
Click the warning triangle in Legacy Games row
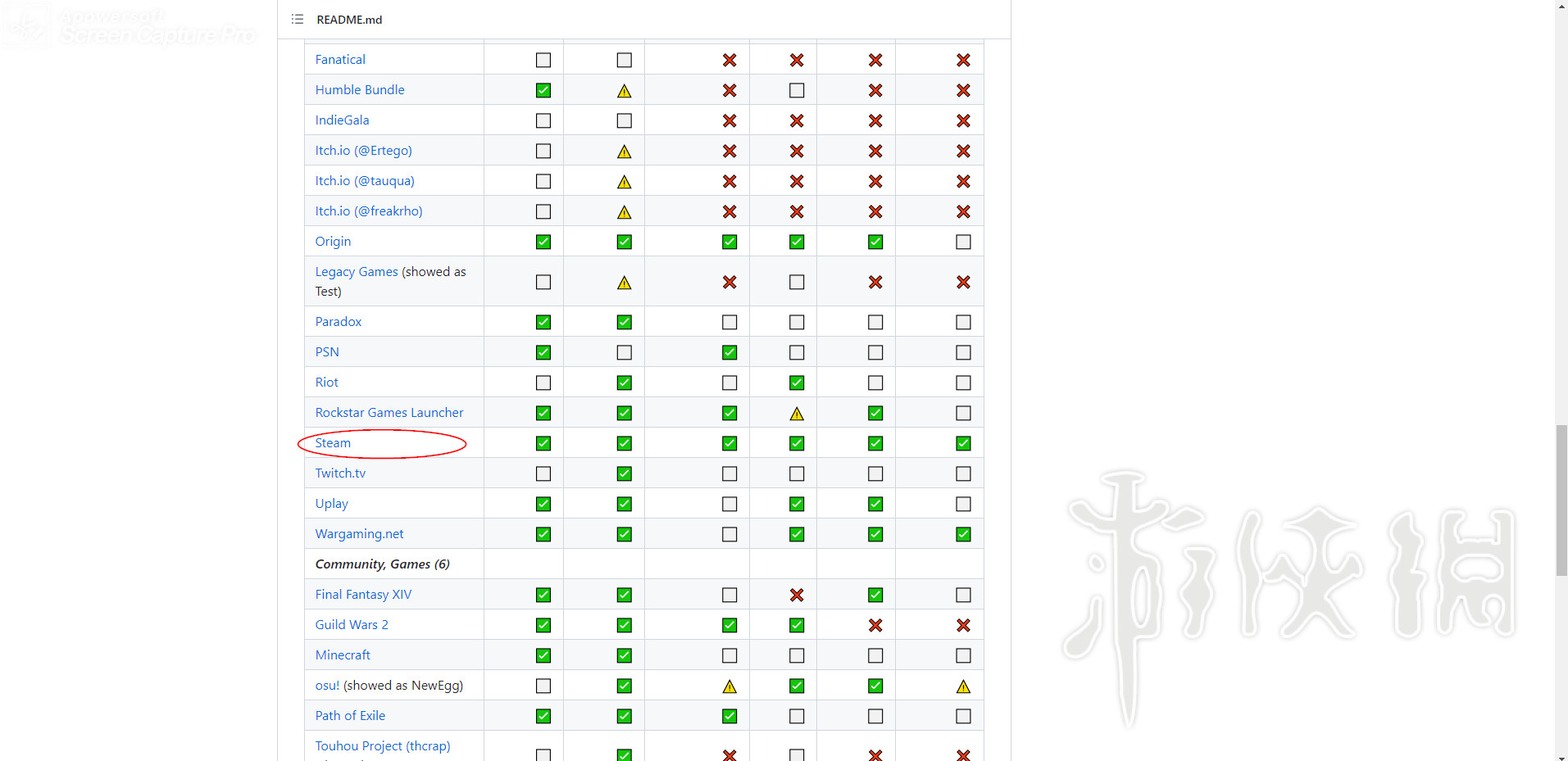[x=625, y=282]
